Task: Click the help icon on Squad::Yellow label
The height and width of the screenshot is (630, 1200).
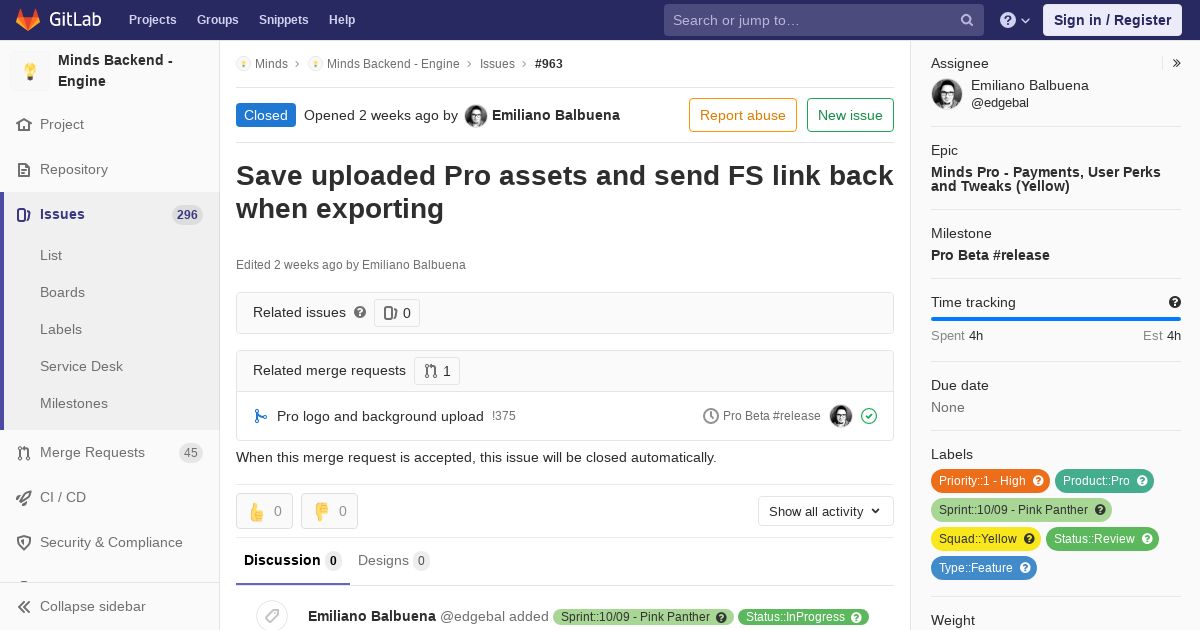Action: [1029, 539]
